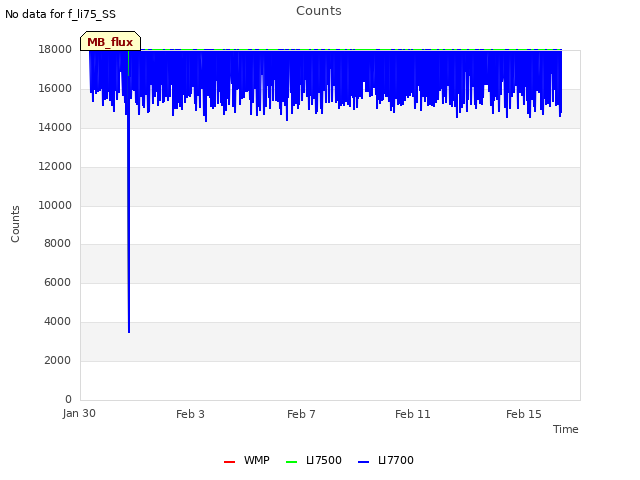Click the chart title 'Counts' at top
Viewport: 640px width, 480px height.
319,11
